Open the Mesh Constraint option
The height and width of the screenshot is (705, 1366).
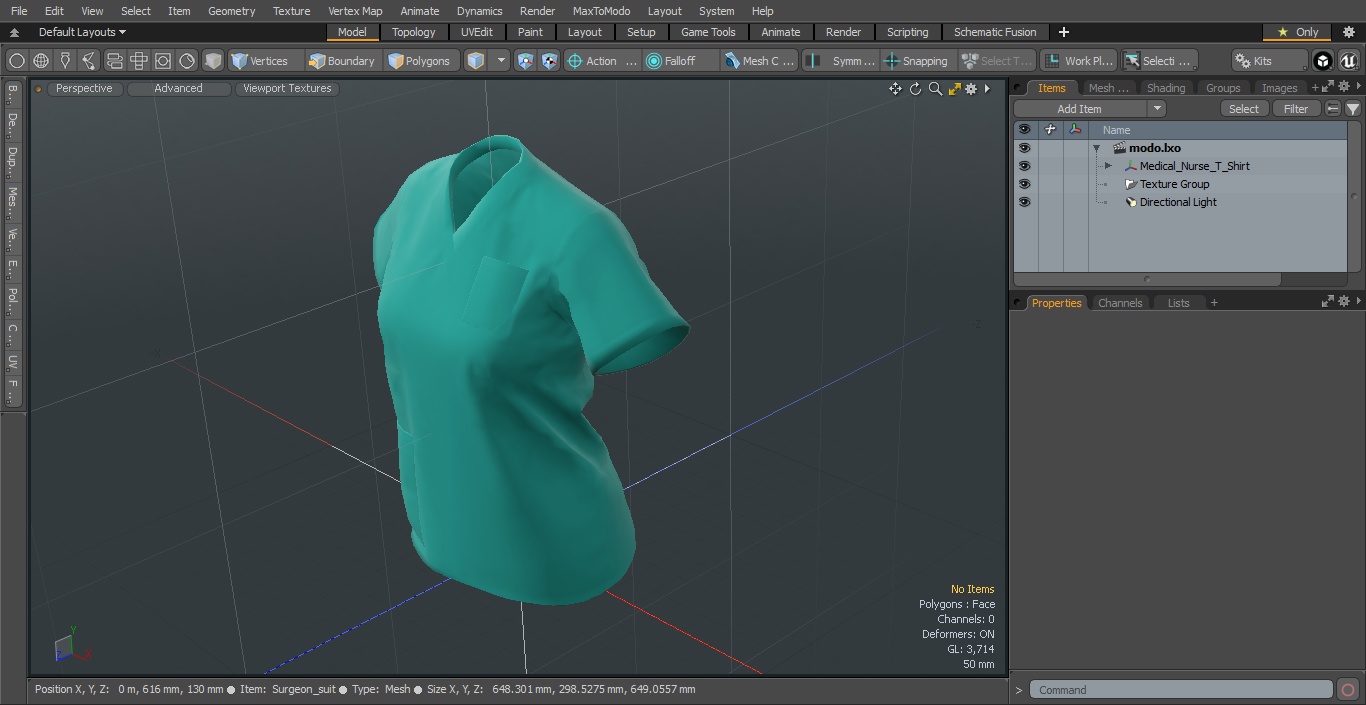click(x=760, y=61)
